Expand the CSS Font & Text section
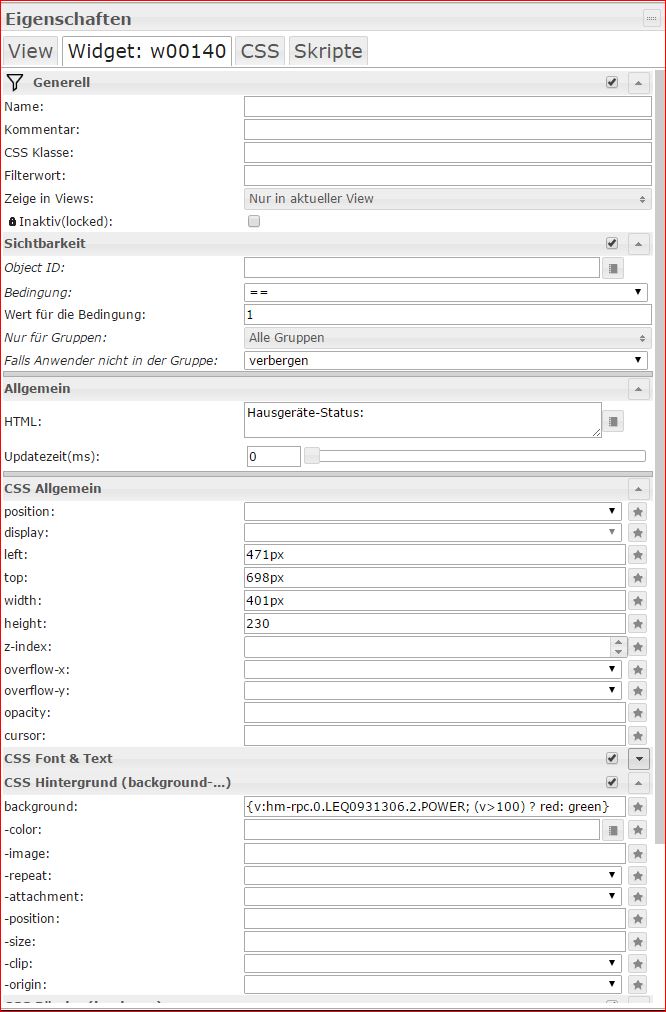The image size is (666, 1012). point(639,758)
